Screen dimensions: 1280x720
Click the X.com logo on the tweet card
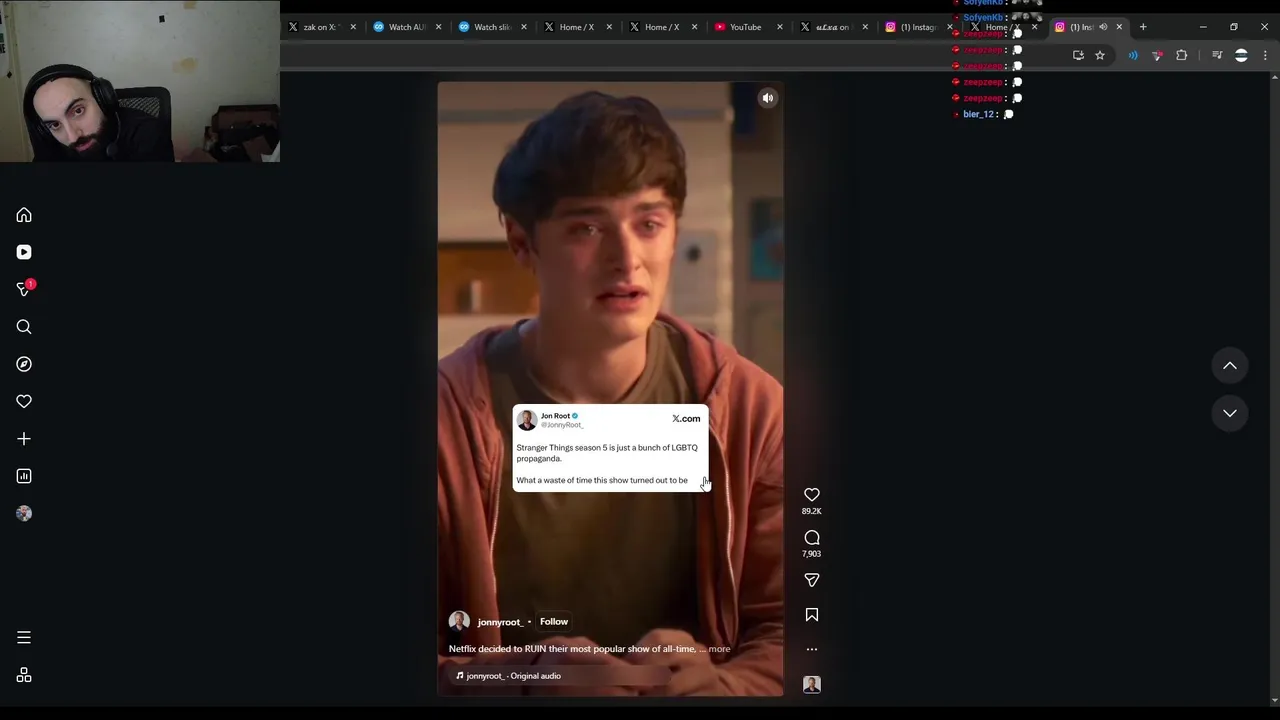[x=686, y=419]
